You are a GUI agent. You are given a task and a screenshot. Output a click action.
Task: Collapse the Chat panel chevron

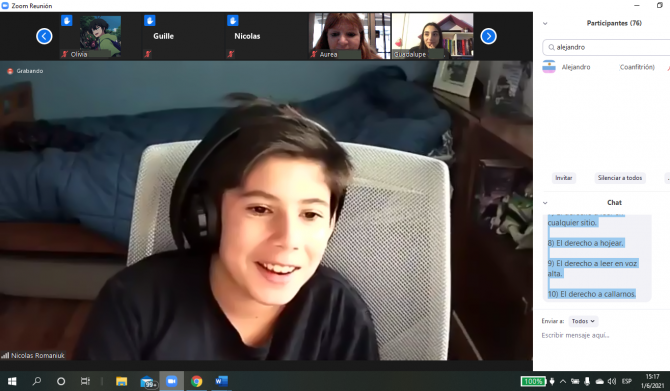545,203
